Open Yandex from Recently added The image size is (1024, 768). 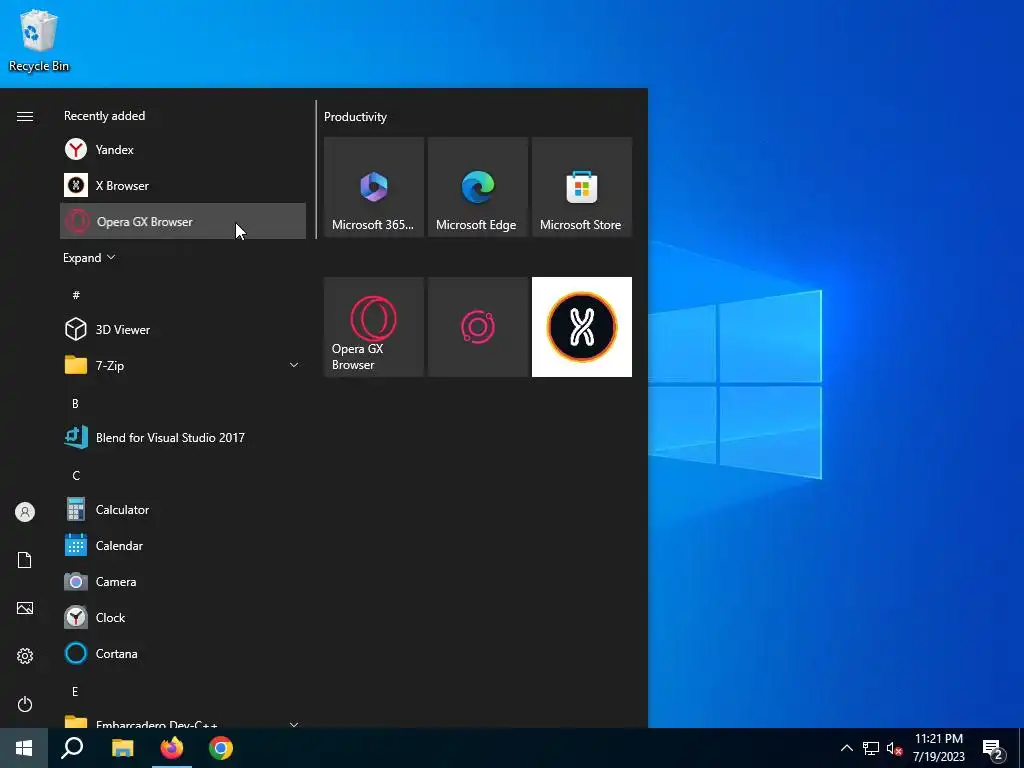click(183, 150)
